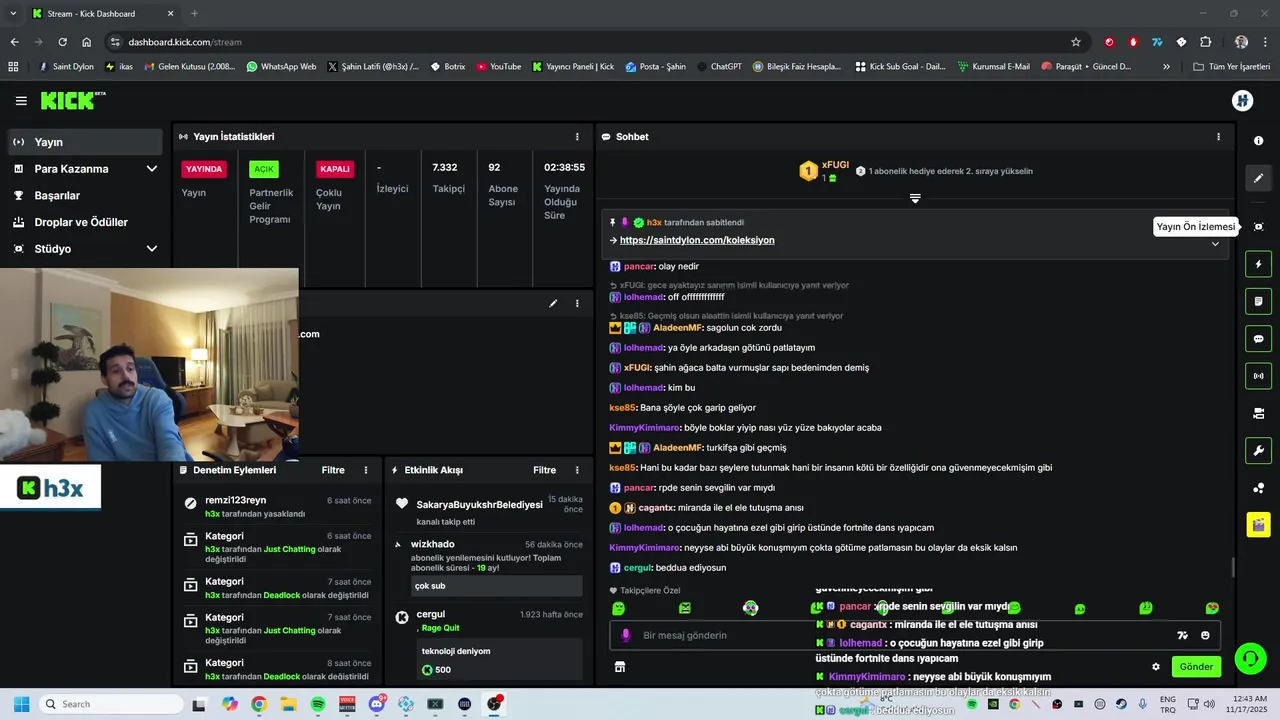Open Discord from the taskbar
The height and width of the screenshot is (720, 1280).
coord(377,704)
